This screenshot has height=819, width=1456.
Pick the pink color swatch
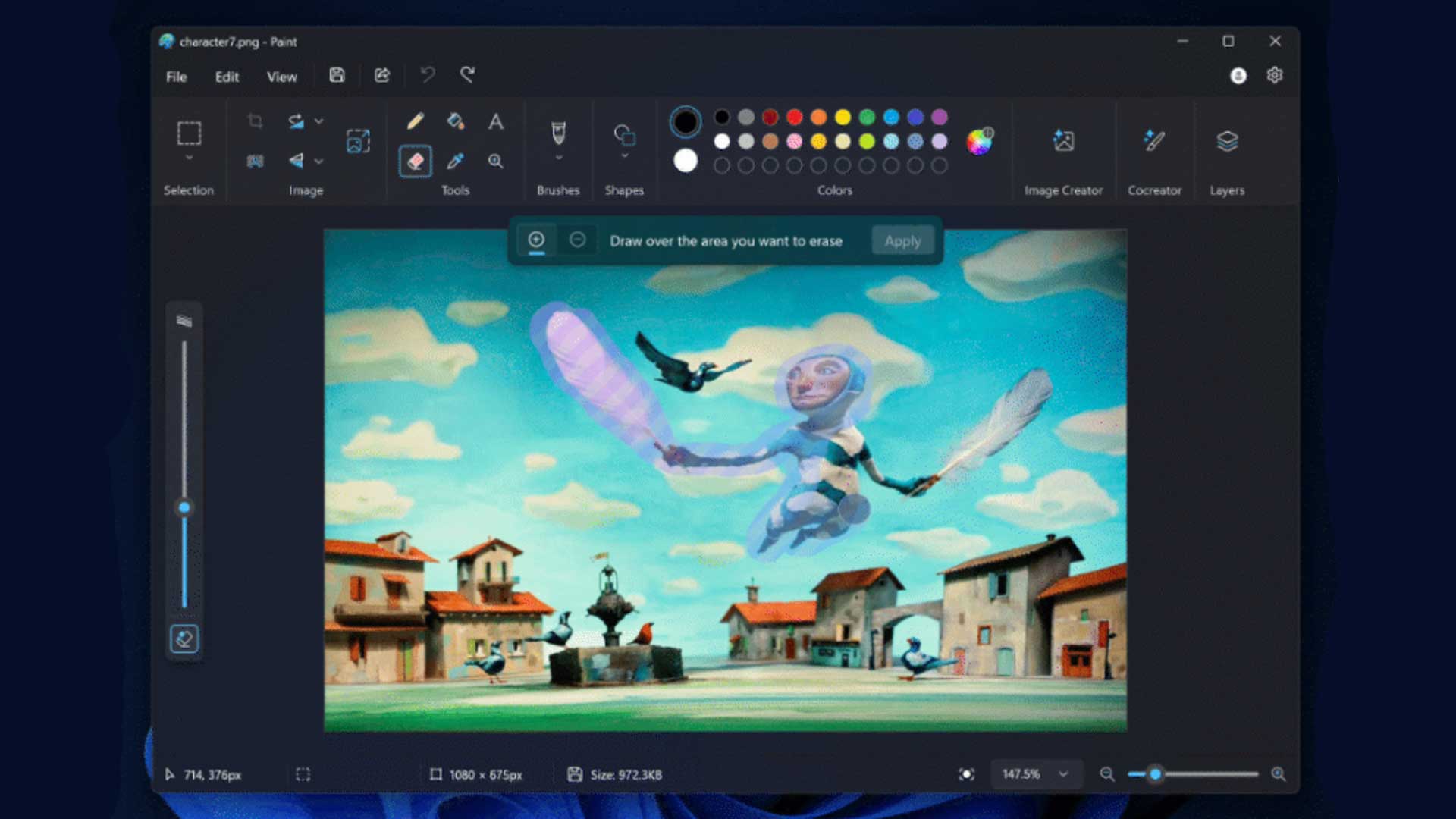794,141
